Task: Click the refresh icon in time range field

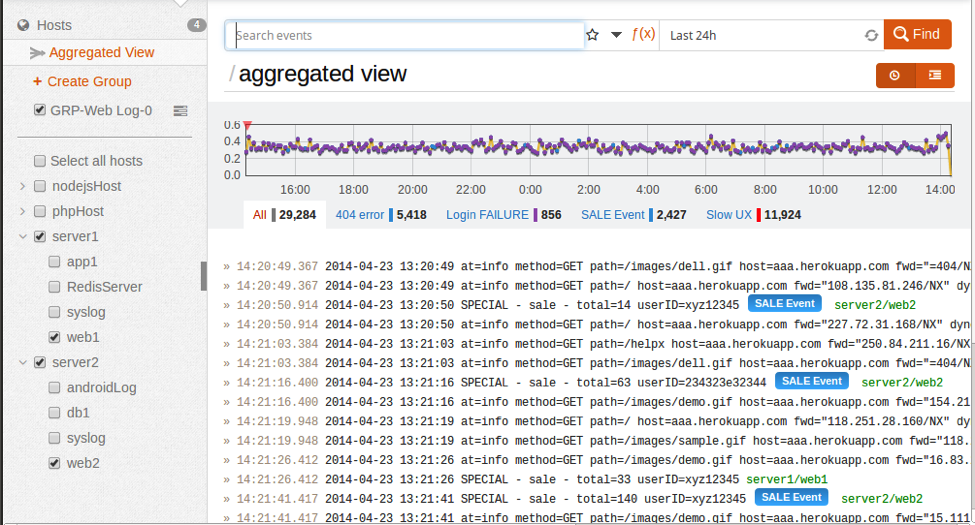Action: point(871,35)
